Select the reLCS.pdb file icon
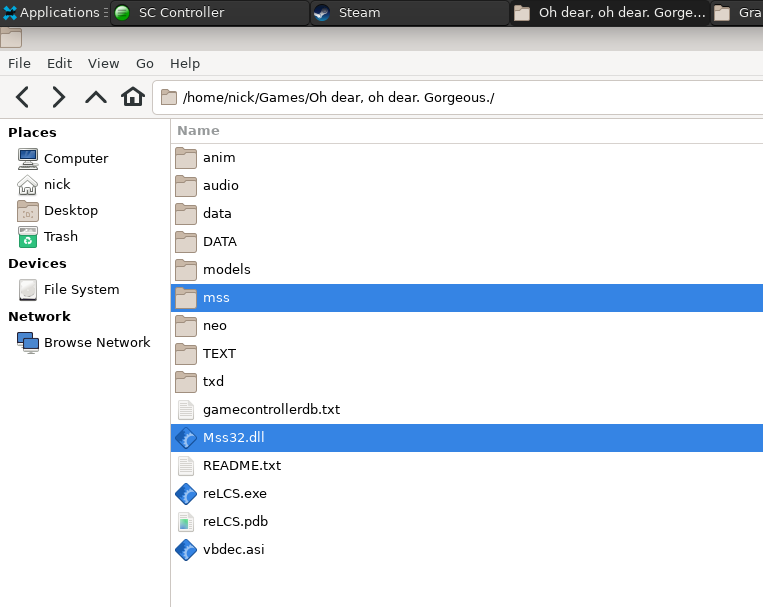 [x=186, y=521]
